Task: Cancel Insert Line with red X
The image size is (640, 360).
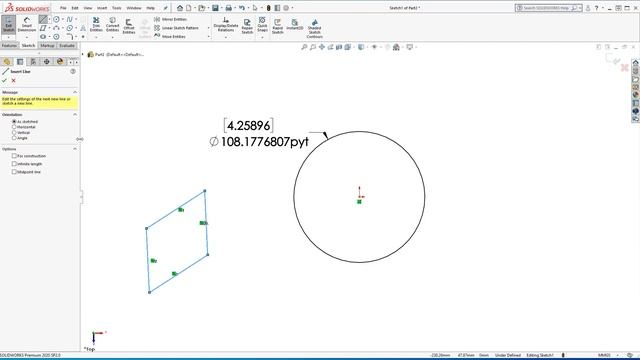Action: pos(13,80)
